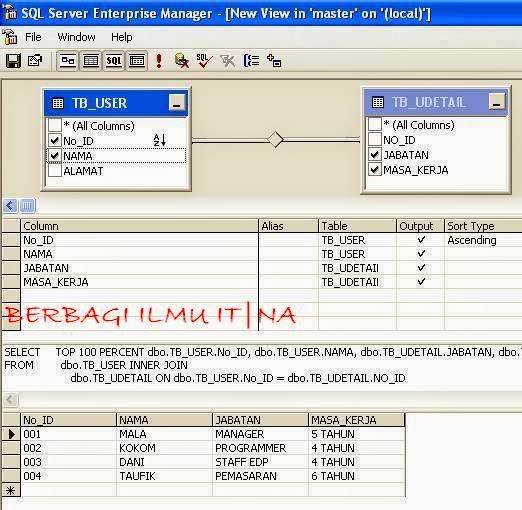Click the TB_UDETAIL table grid icon
Screen dimensions: 522x510
coord(378,102)
